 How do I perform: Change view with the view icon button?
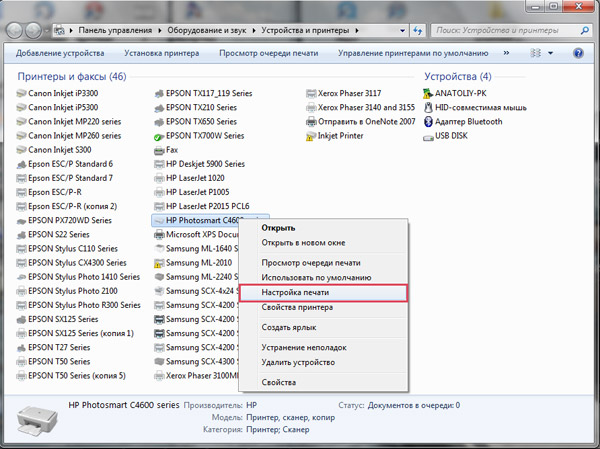click(x=535, y=53)
